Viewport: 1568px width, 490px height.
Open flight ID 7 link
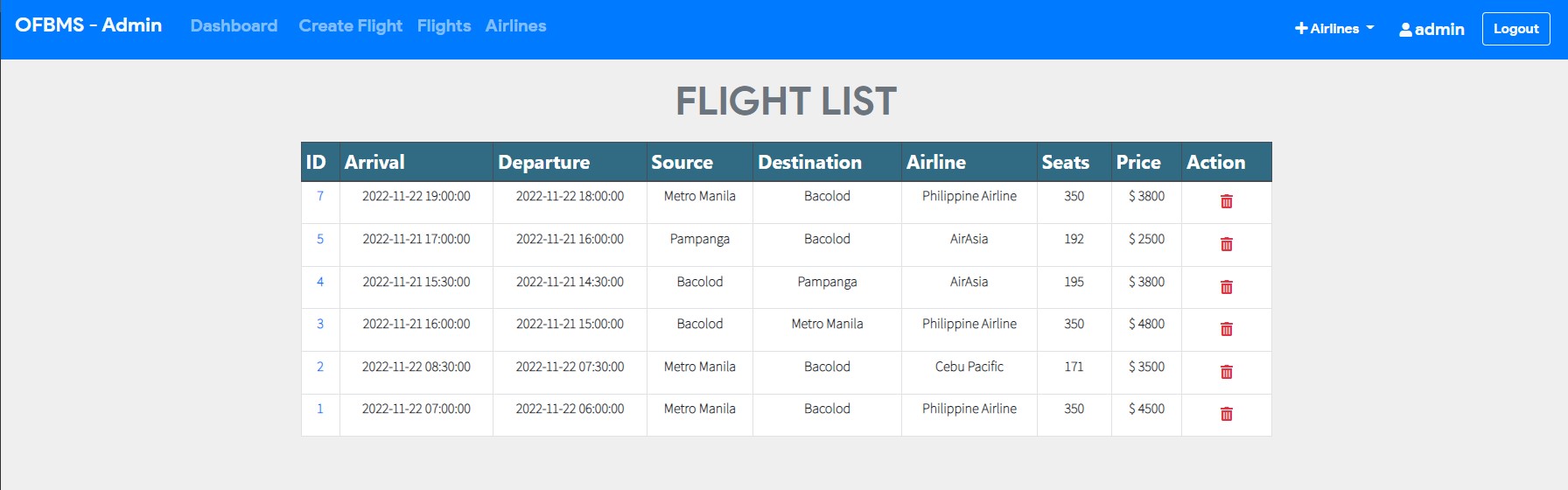[320, 196]
